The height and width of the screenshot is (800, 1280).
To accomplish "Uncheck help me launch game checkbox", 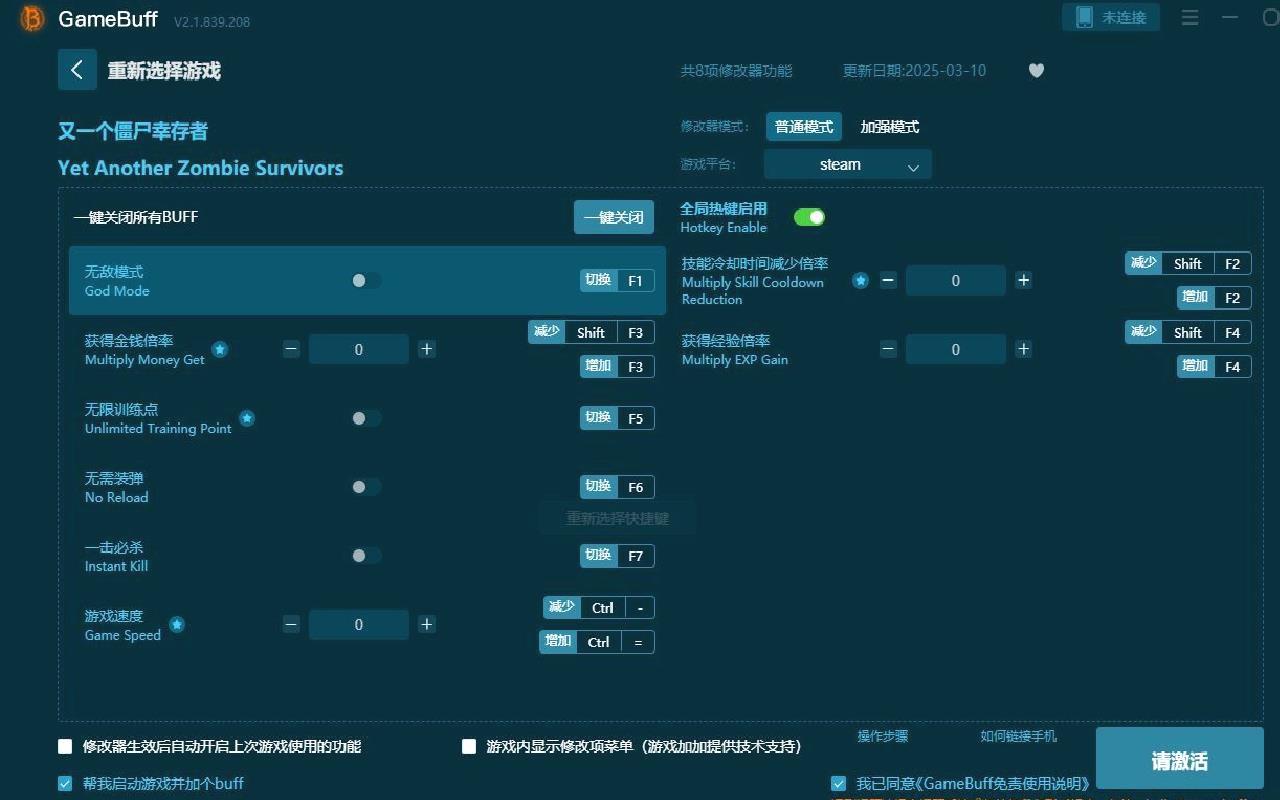I will click(x=65, y=783).
